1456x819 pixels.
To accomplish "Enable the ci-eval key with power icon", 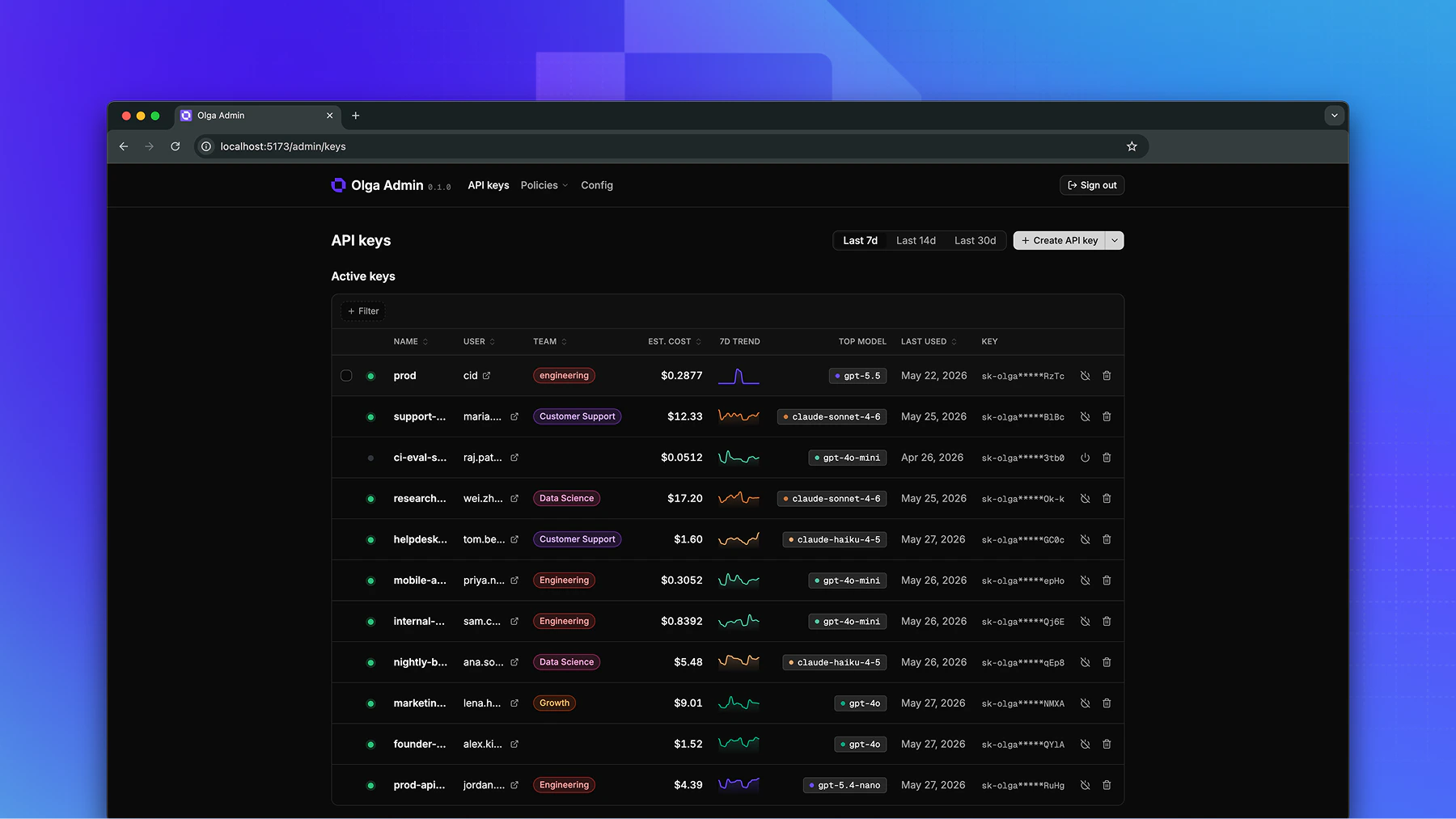I will pos(1085,458).
